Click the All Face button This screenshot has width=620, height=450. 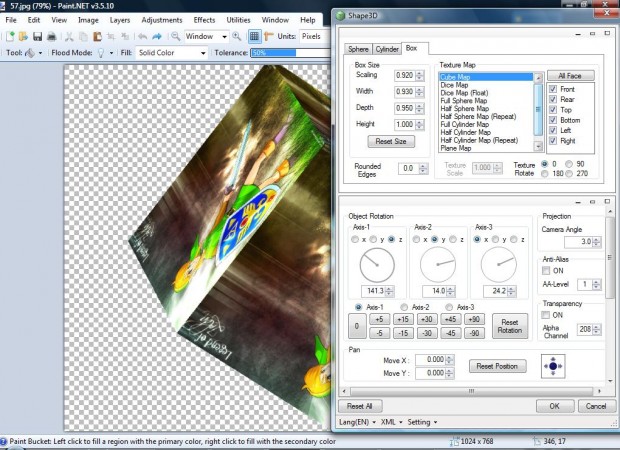pos(571,76)
